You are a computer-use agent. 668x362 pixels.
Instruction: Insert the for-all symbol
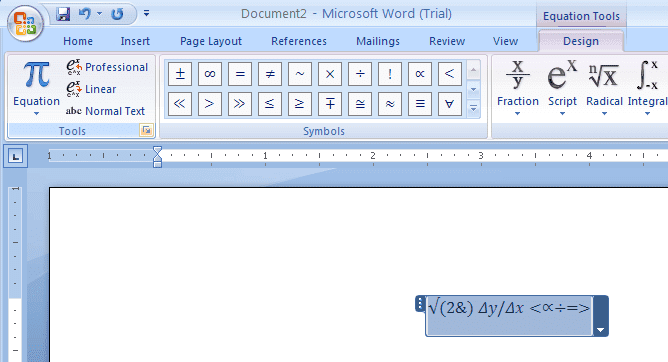[449, 104]
